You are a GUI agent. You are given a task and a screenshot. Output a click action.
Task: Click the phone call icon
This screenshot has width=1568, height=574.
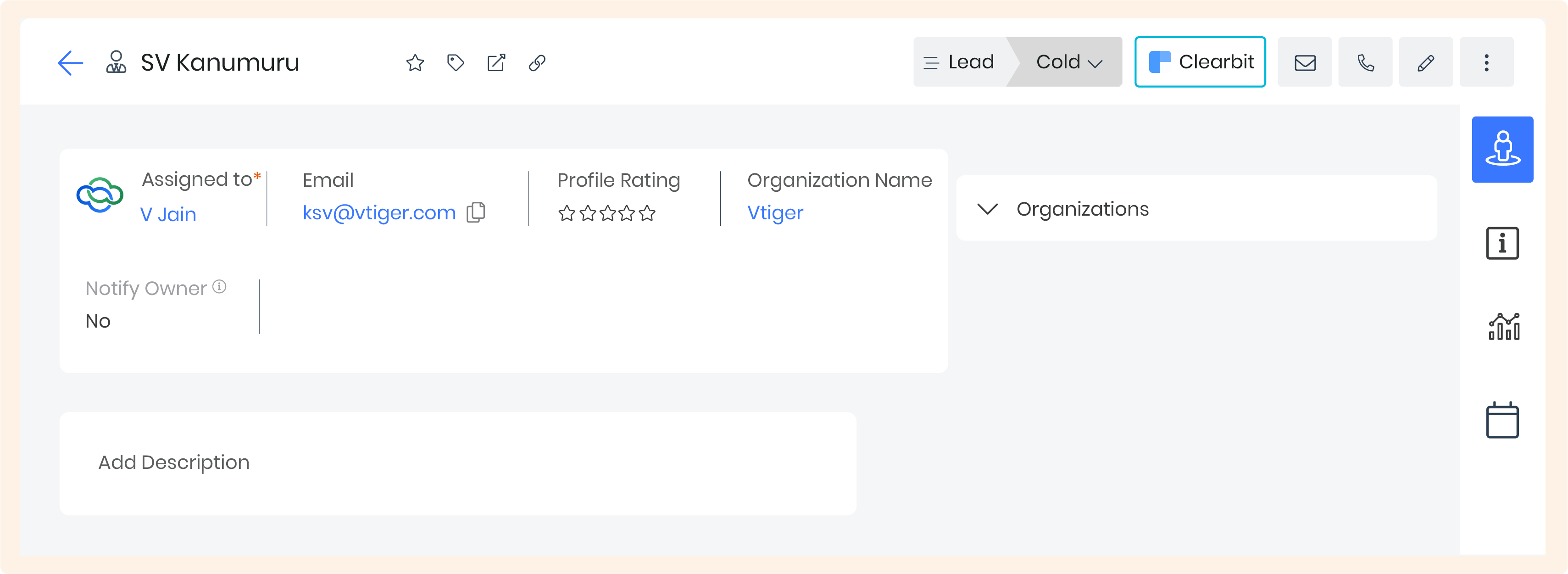coord(1365,62)
